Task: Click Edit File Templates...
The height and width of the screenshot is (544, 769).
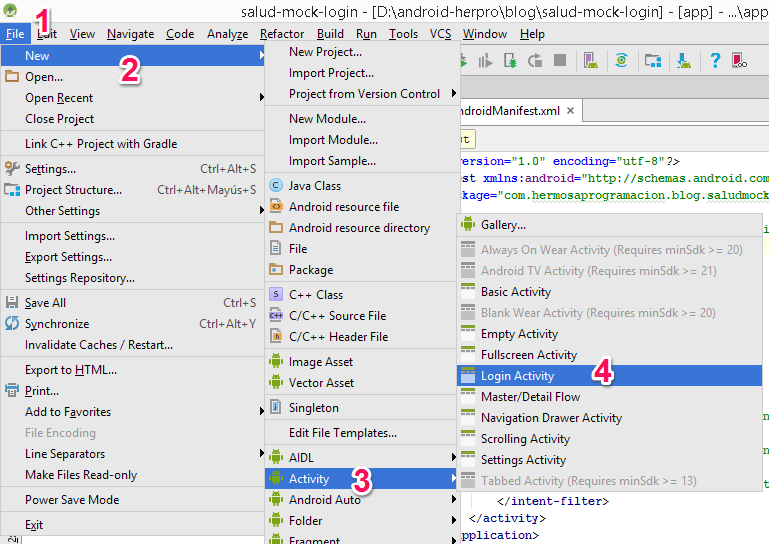Action: coord(362,433)
